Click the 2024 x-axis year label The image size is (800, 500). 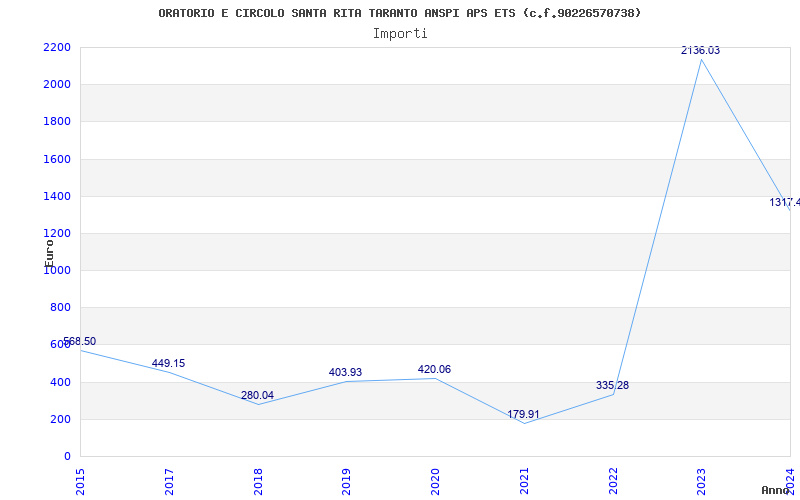(x=790, y=482)
